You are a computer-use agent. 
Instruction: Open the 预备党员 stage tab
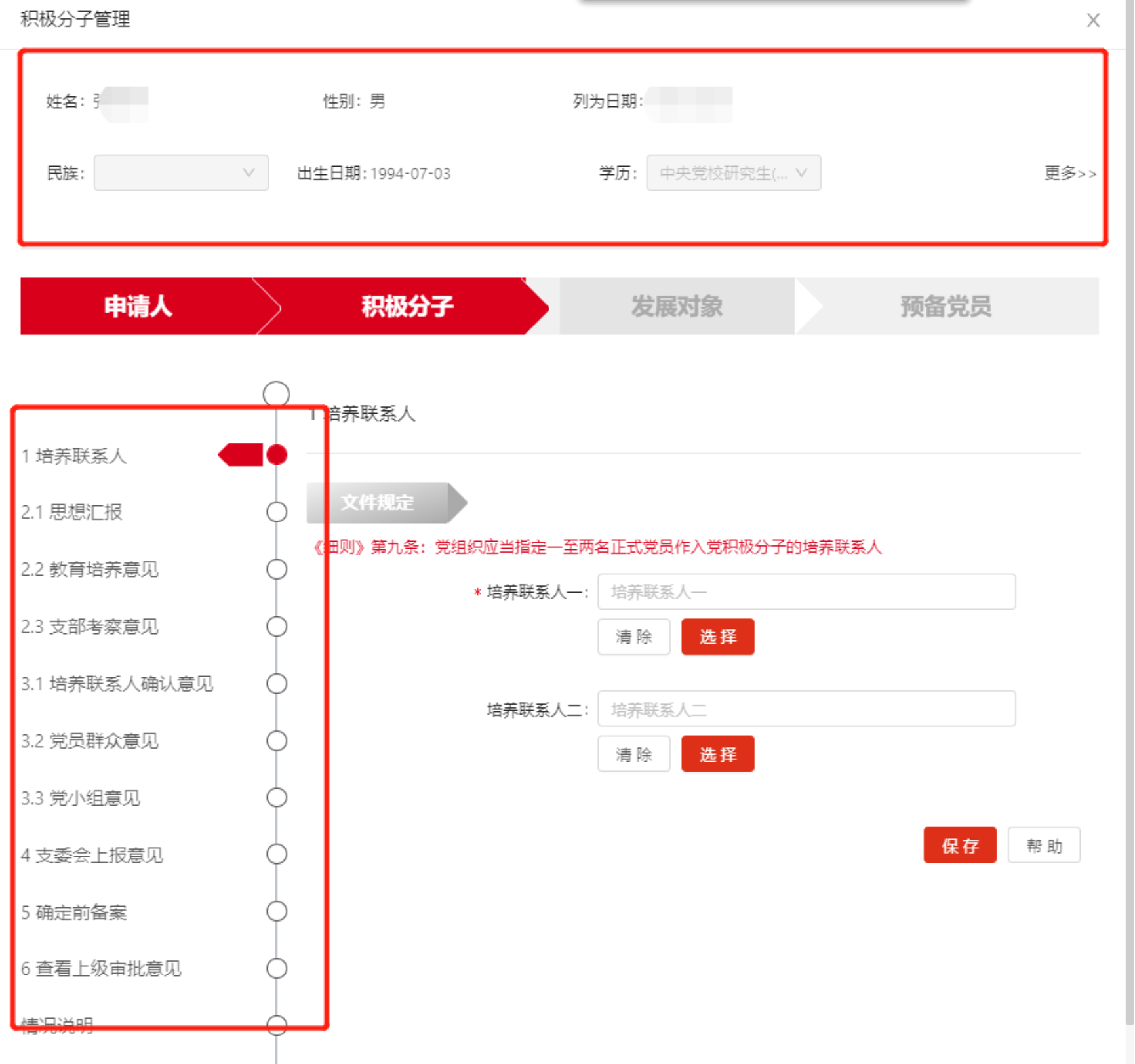click(x=945, y=306)
